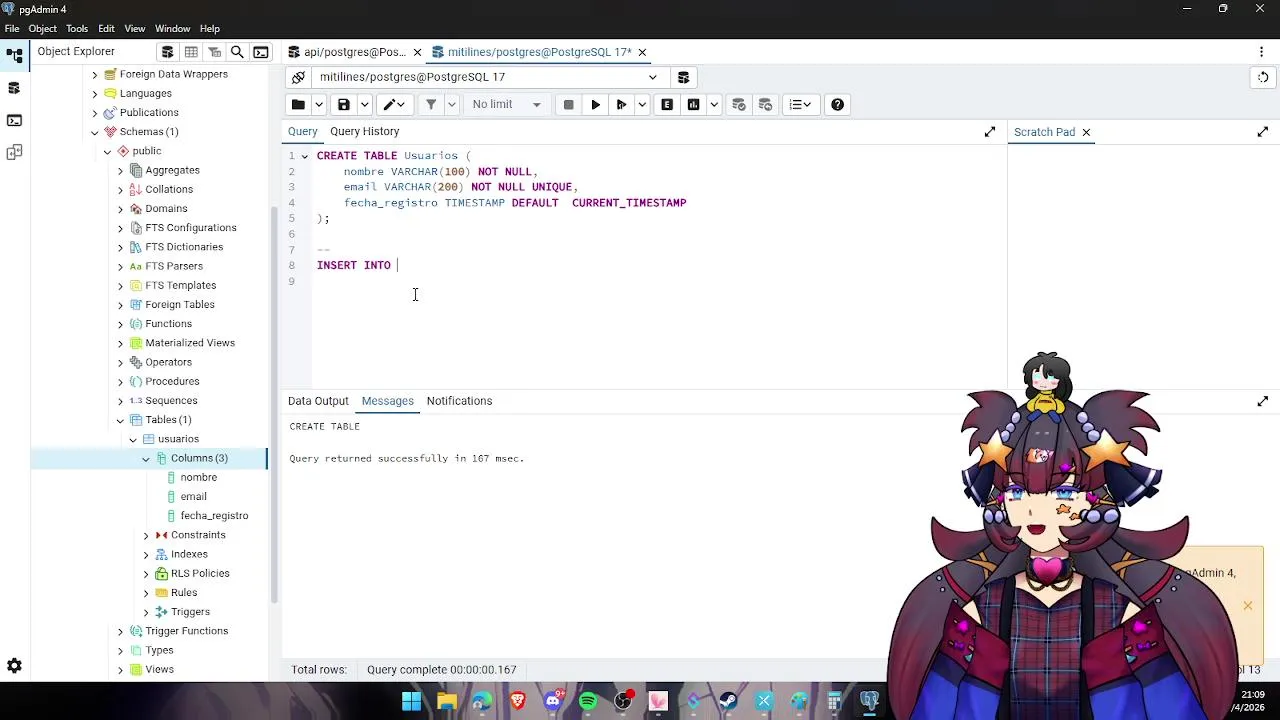Click the connection status plug icon
This screenshot has width=1280, height=720.
coord(298,77)
